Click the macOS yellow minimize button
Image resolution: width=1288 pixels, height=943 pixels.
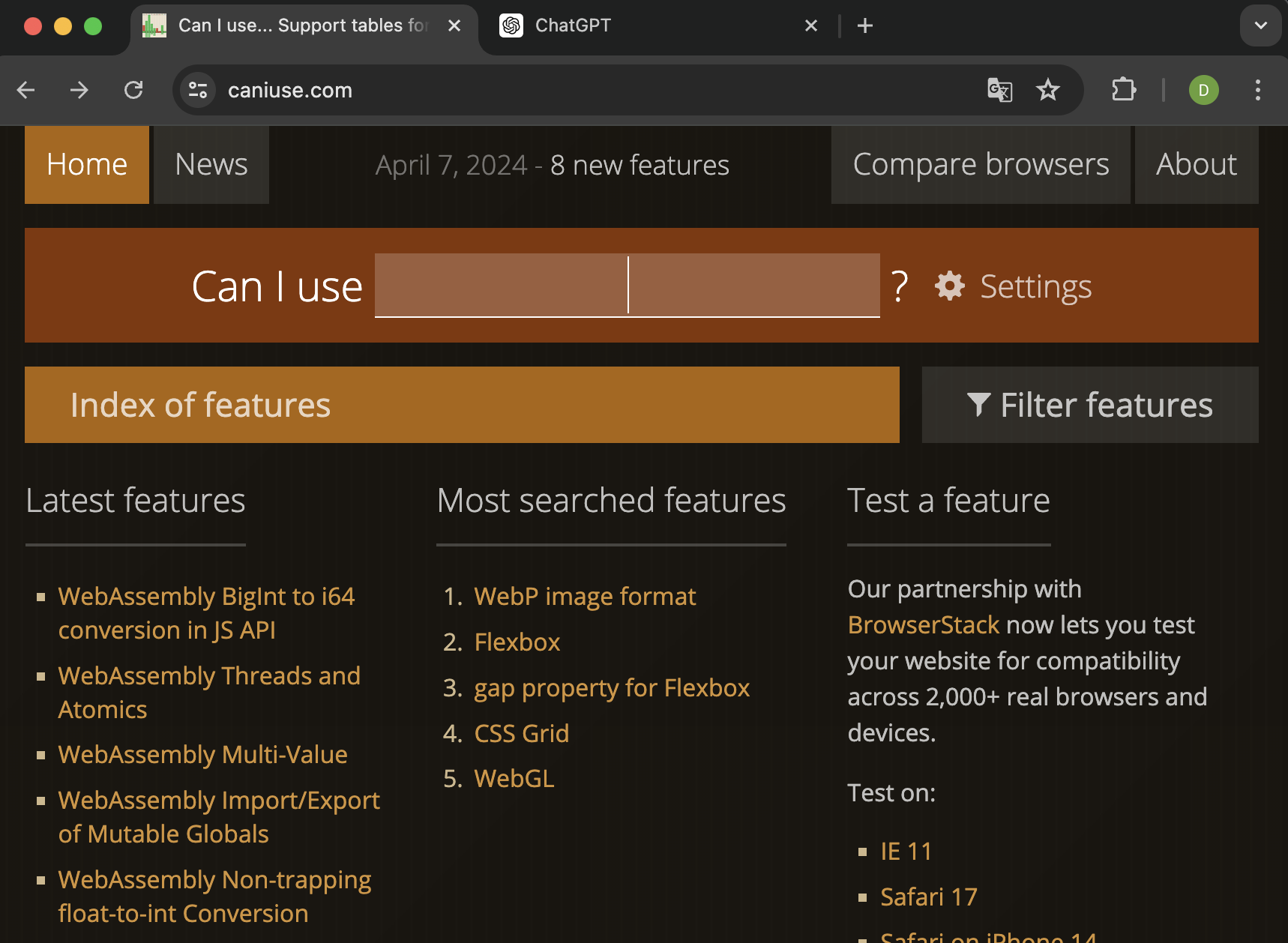pos(63,26)
